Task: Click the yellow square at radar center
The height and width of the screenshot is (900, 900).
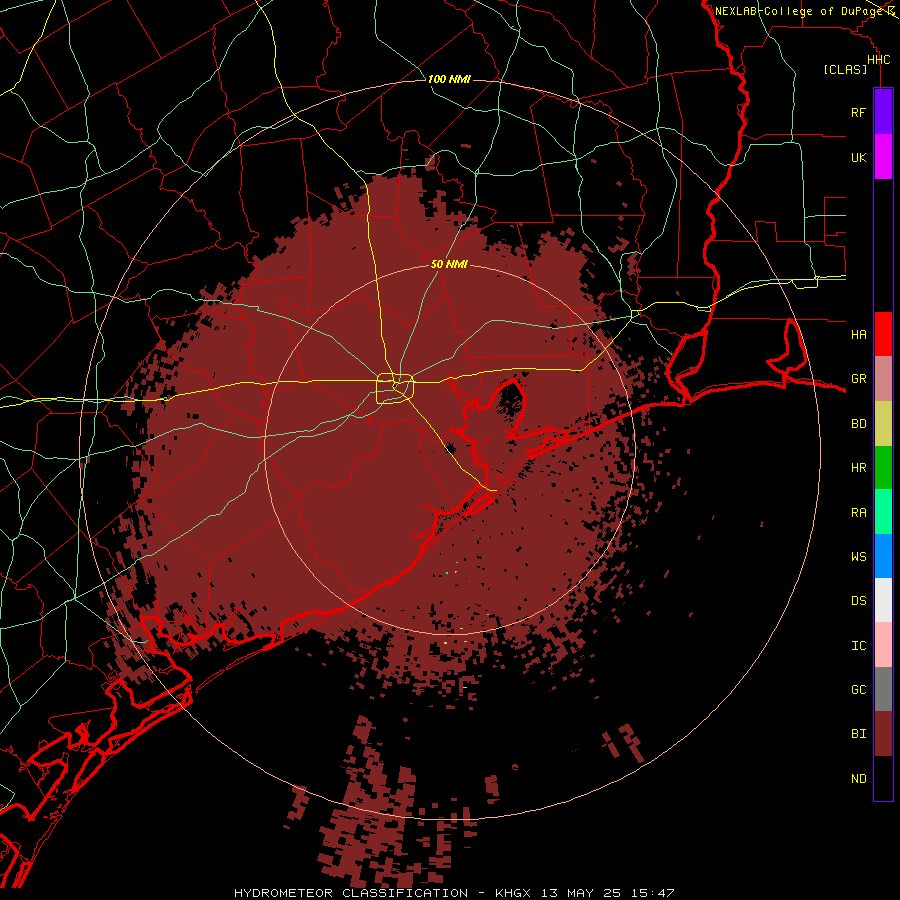Action: 395,389
